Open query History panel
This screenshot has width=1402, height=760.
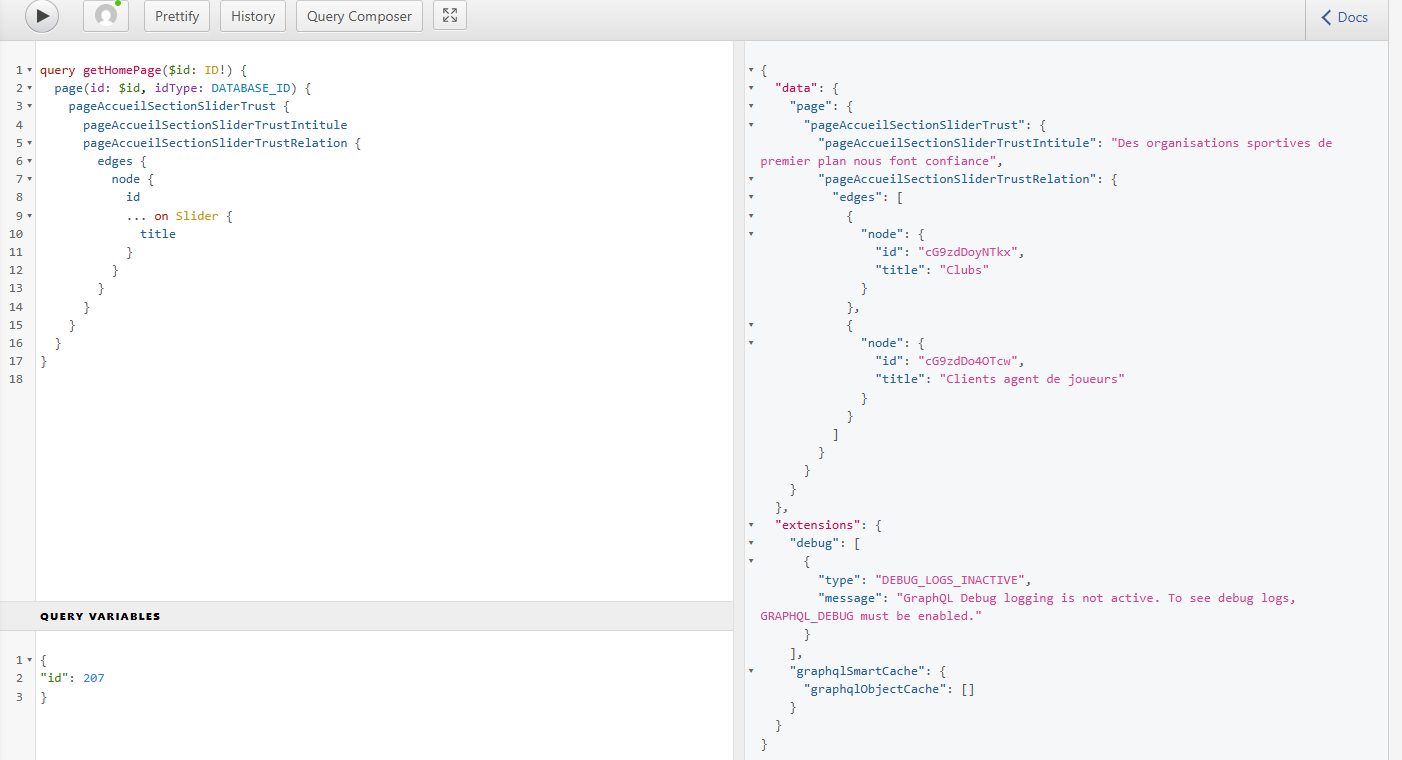(253, 16)
